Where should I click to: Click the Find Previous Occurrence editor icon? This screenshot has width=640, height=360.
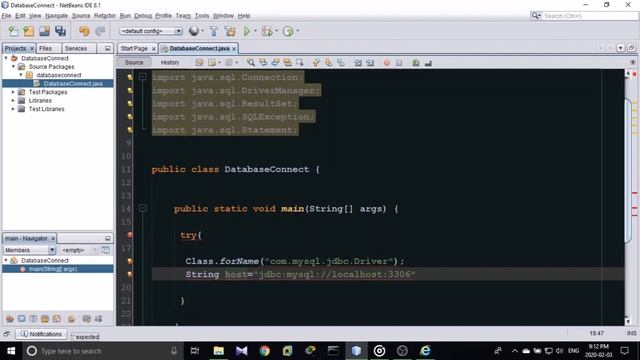click(x=263, y=62)
